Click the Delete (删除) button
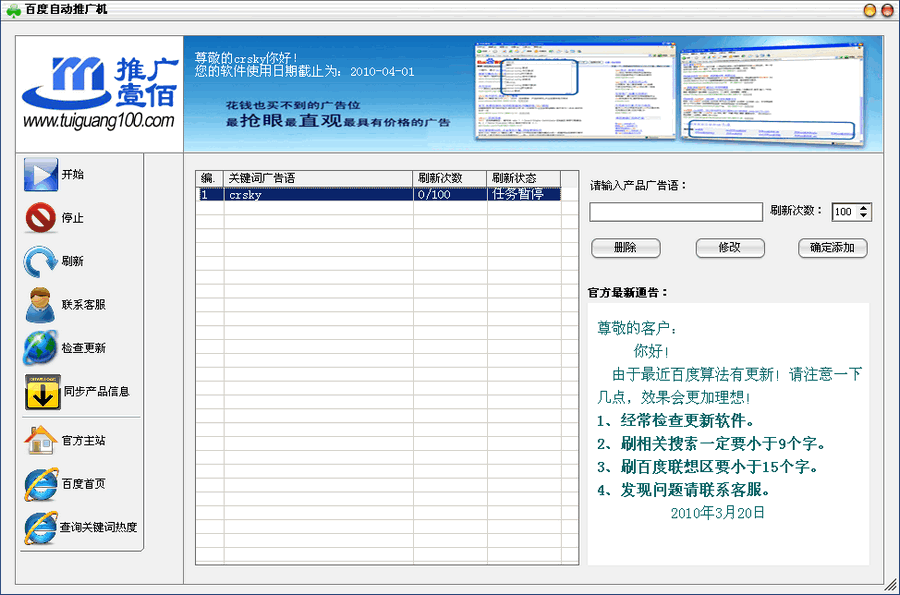The height and width of the screenshot is (595, 900). 626,248
